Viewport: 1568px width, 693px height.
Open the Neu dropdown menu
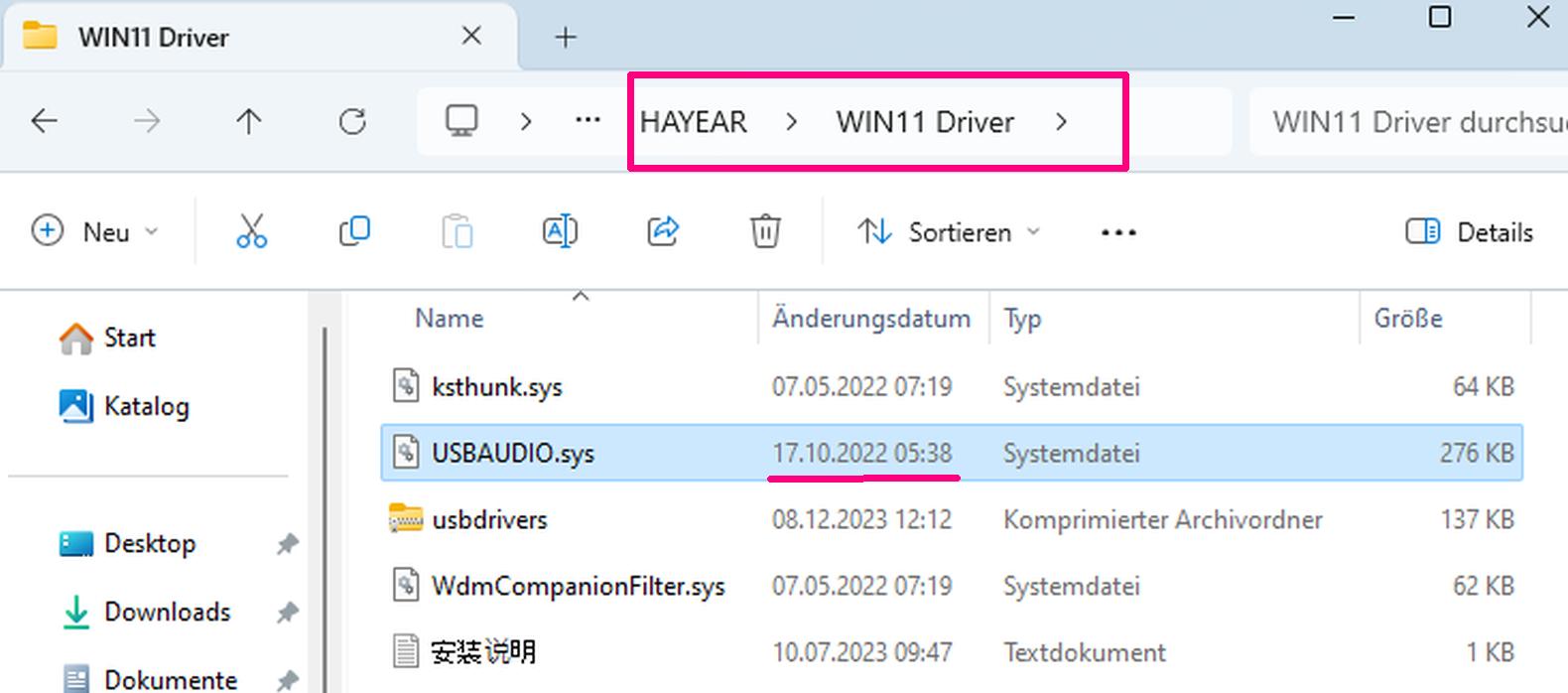[94, 232]
